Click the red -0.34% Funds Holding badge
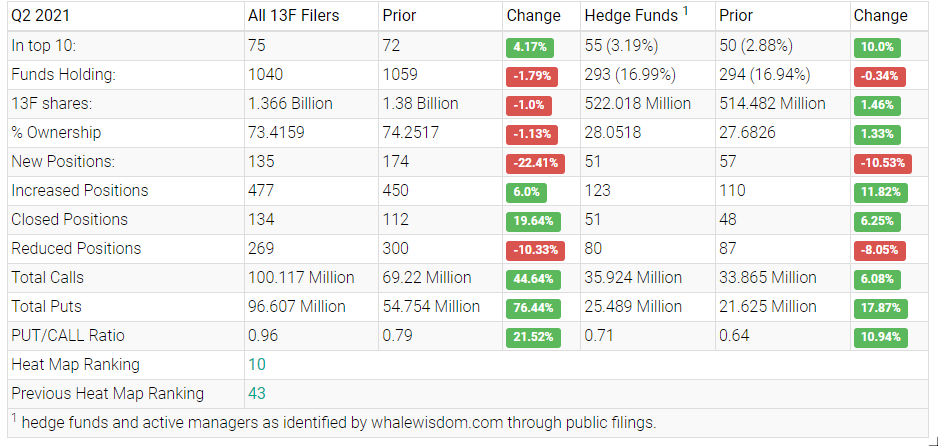This screenshot has width=938, height=446. (x=880, y=76)
